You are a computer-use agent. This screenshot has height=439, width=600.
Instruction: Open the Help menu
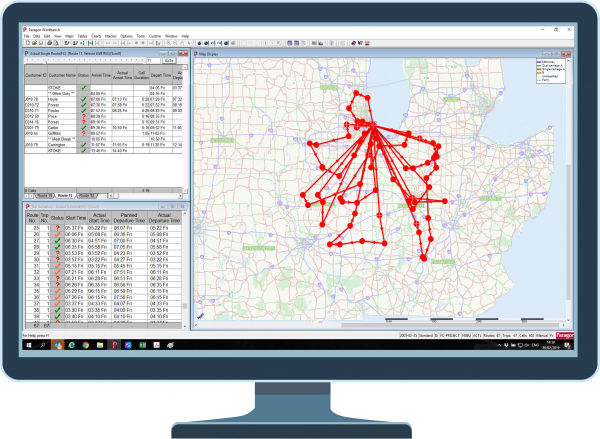pyautogui.click(x=185, y=36)
